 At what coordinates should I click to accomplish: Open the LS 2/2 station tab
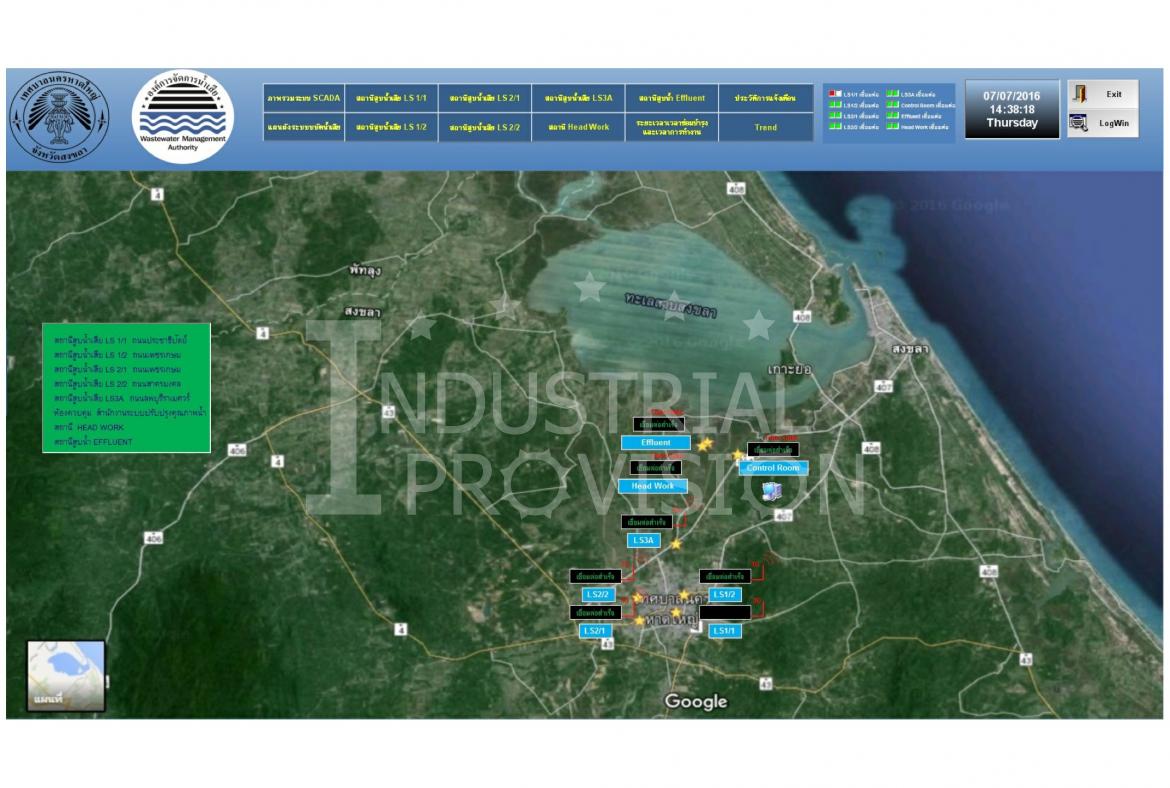484,127
